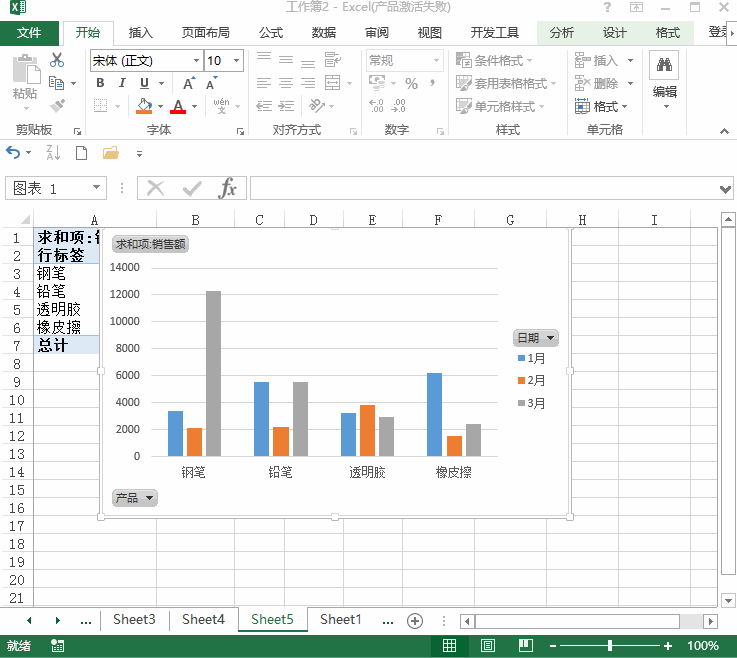The image size is (737, 658).
Task: Open 套用表格格式 table format button
Action: (x=506, y=84)
